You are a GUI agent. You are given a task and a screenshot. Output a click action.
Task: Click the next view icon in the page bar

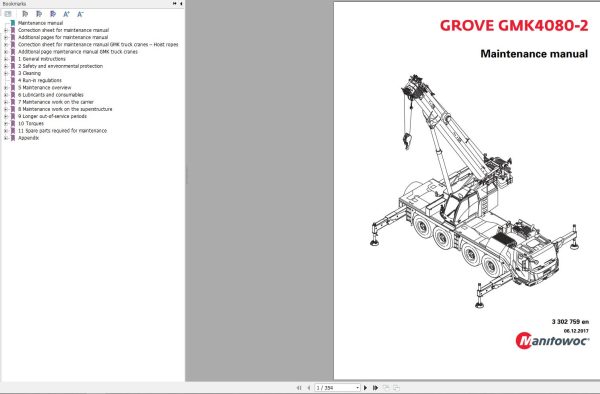pyautogui.click(x=396, y=388)
